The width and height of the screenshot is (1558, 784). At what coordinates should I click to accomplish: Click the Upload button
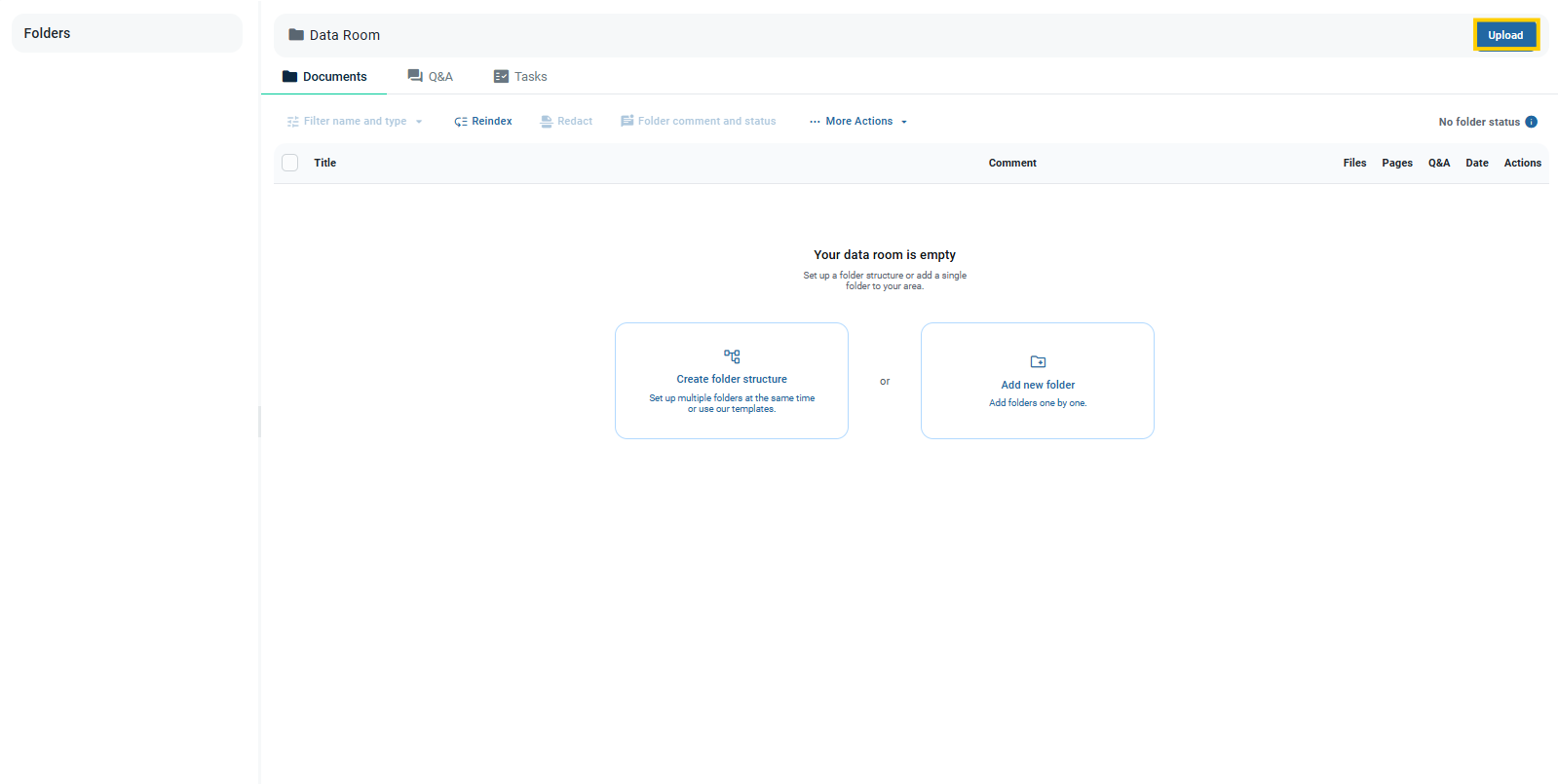[x=1505, y=35]
